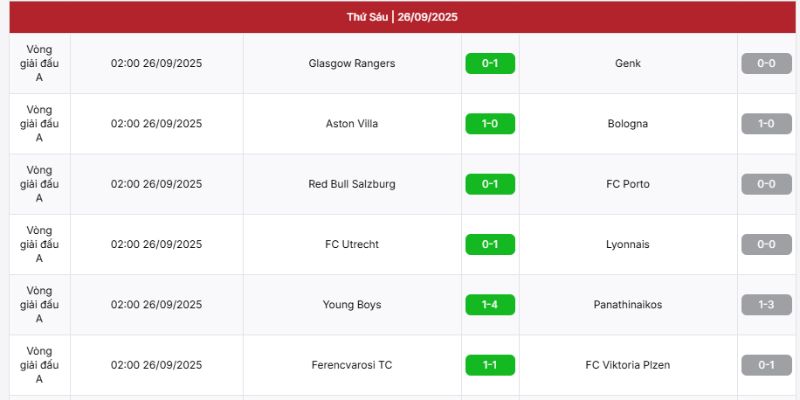Open Glasgow Rangers team link
This screenshot has height=400, width=800.
click(x=352, y=64)
